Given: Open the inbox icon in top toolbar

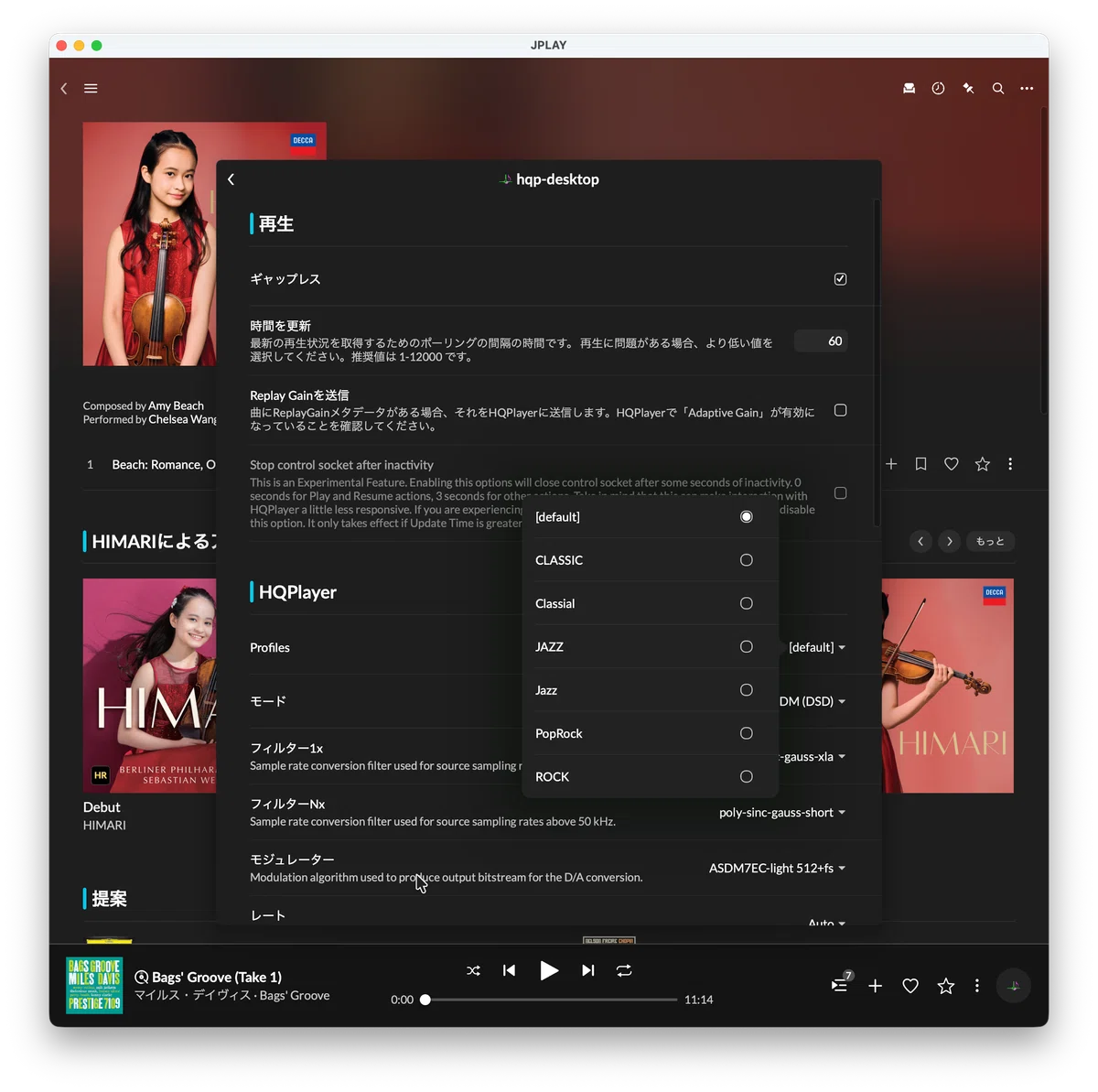Looking at the screenshot, I should (909, 89).
